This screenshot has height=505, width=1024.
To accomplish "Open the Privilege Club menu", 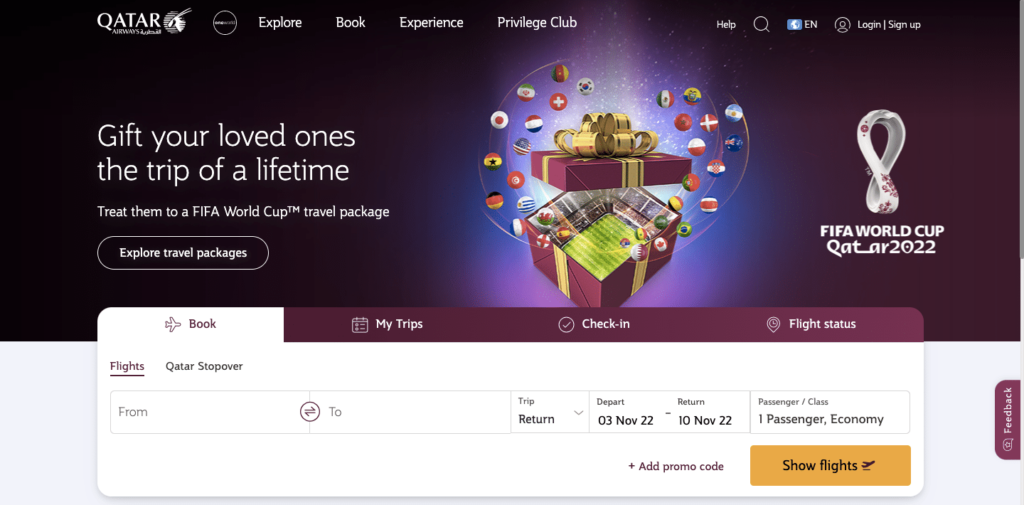I will point(537,23).
